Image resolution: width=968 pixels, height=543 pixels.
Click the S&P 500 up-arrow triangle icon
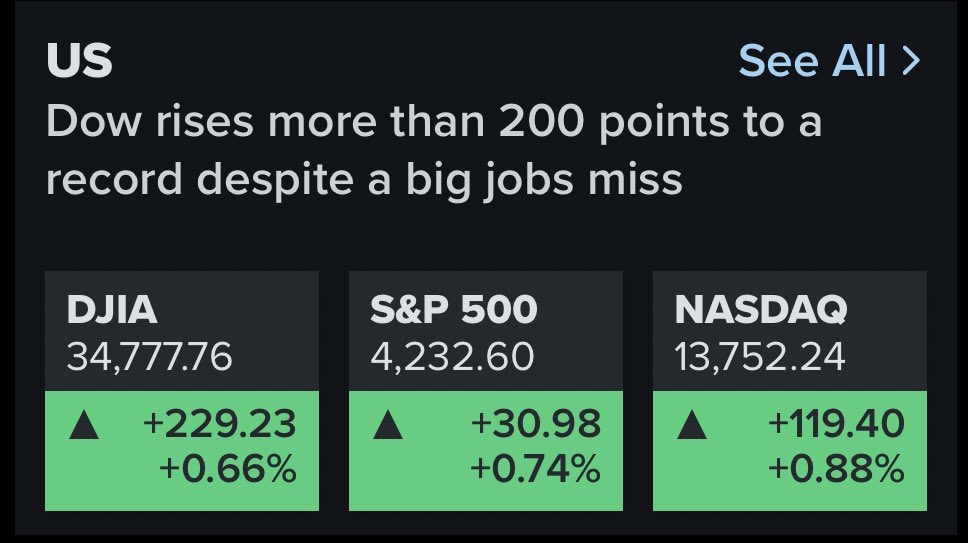point(388,425)
